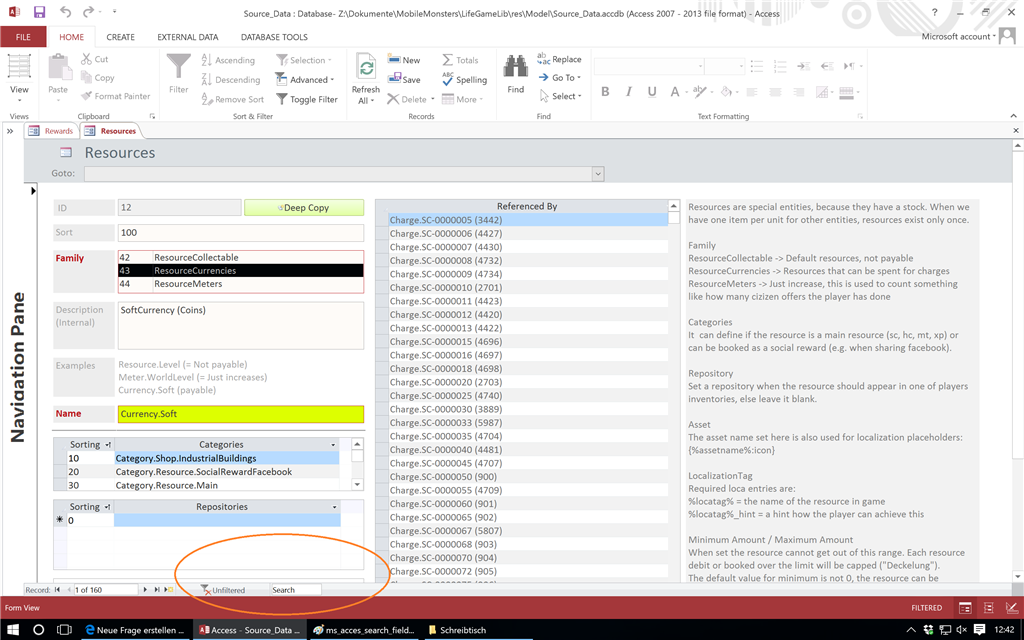The width and height of the screenshot is (1024, 640).
Task: Create a New record
Action: click(x=404, y=59)
